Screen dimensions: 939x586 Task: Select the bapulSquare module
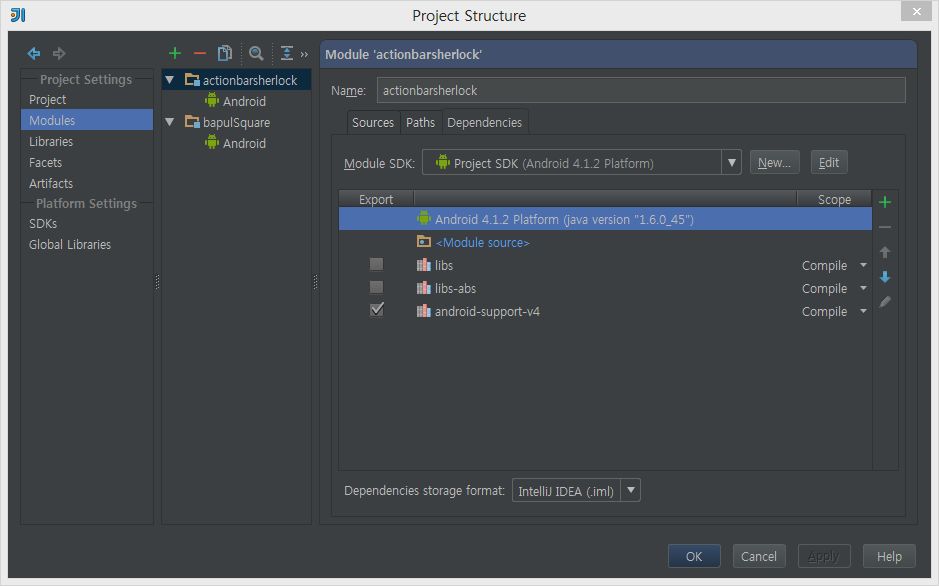point(228,122)
